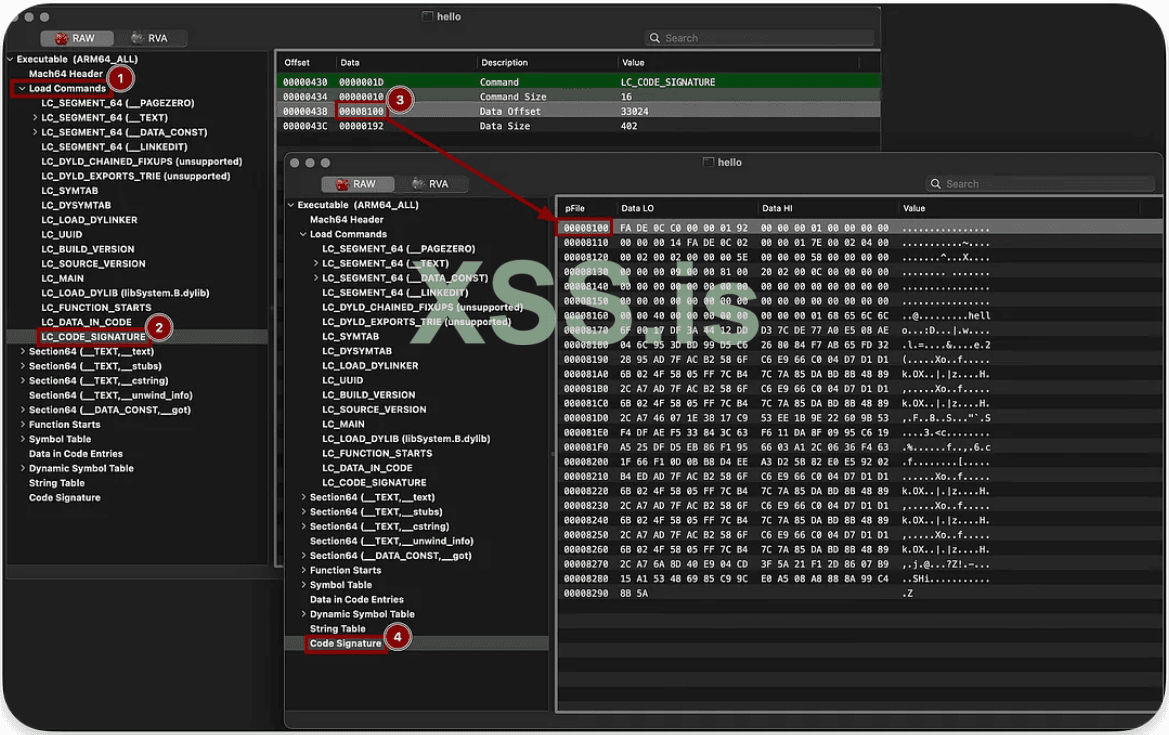Select LC_CODE_SIGNATURE command row in table
The height and width of the screenshot is (735, 1169).
(579, 82)
